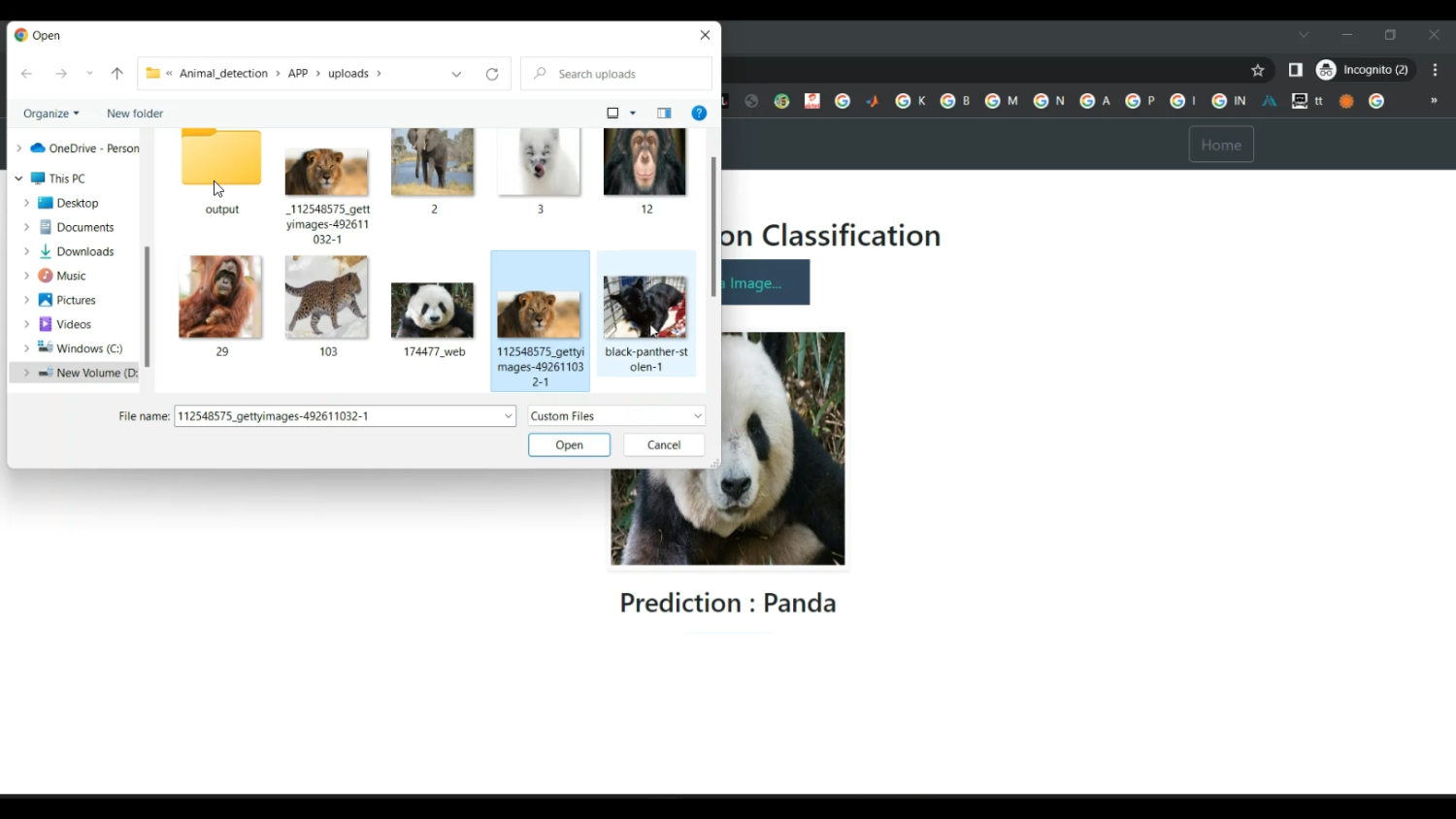
Task: Open the Google bookmark labeled IN
Action: tap(1229, 101)
